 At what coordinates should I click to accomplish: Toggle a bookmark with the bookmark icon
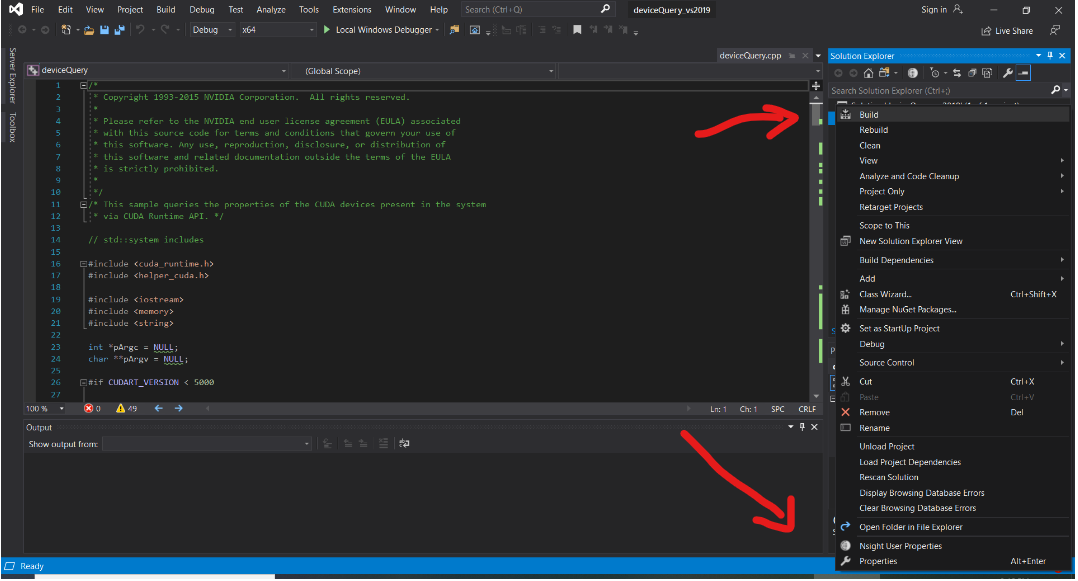(x=577, y=30)
